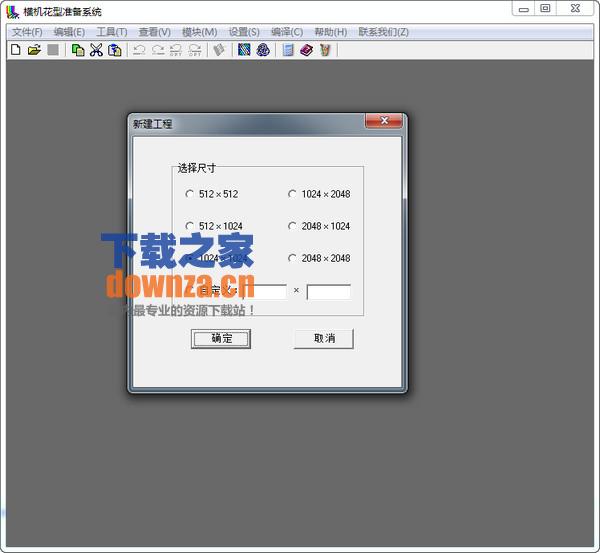Select the Cut scissors icon

(x=96, y=50)
